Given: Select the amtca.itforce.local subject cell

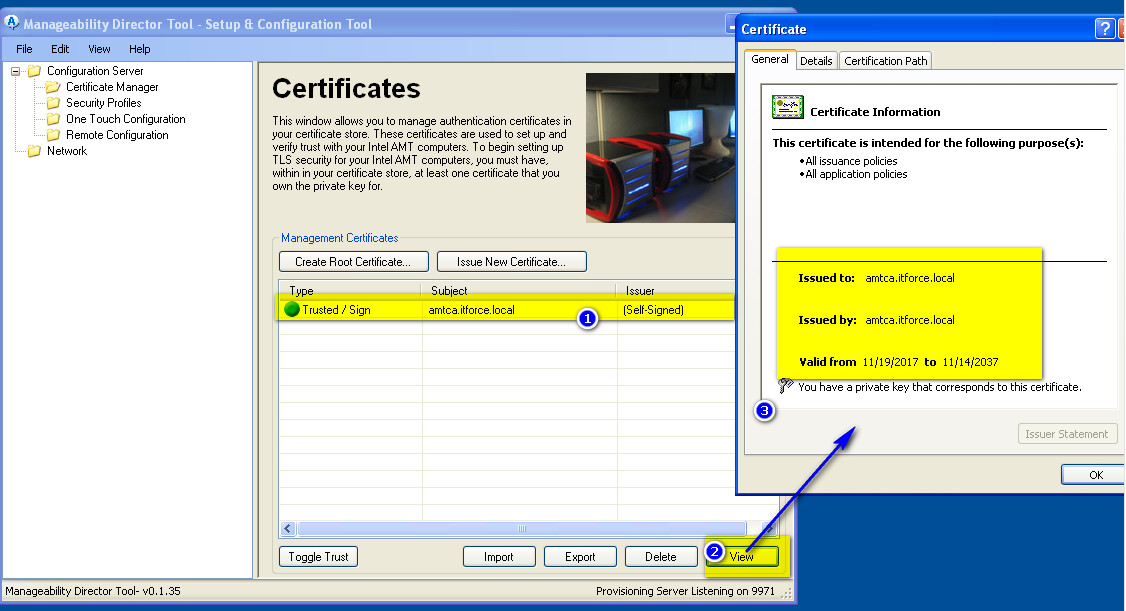Looking at the screenshot, I should coord(471,309).
